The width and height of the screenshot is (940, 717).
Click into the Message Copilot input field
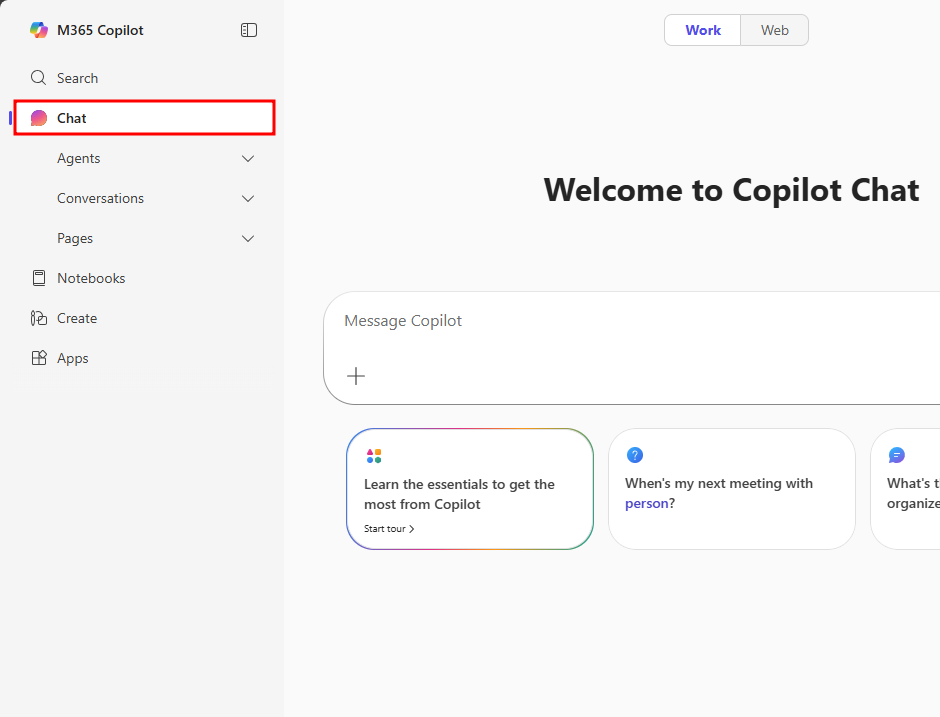(x=600, y=321)
